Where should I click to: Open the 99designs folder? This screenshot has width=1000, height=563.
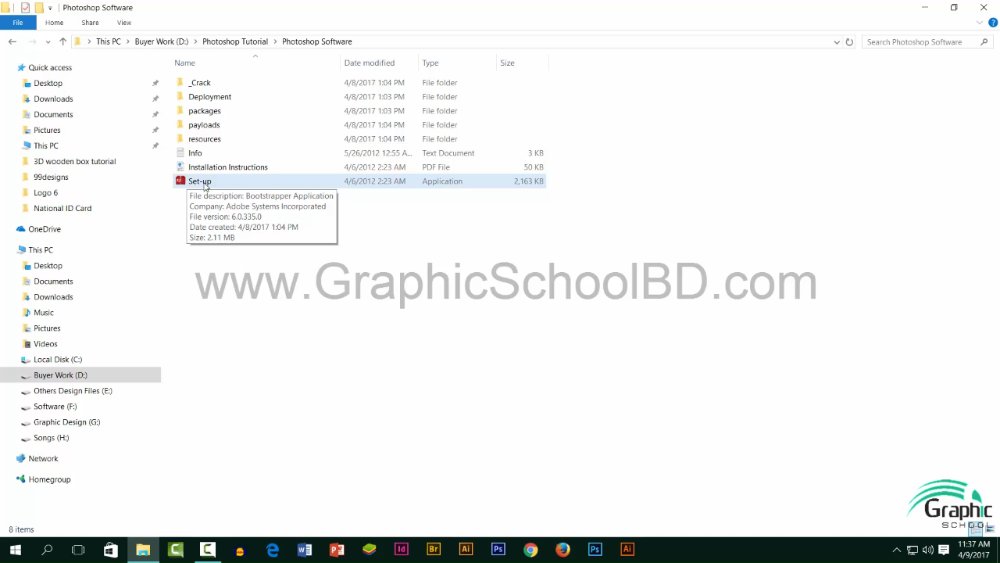pos(50,177)
